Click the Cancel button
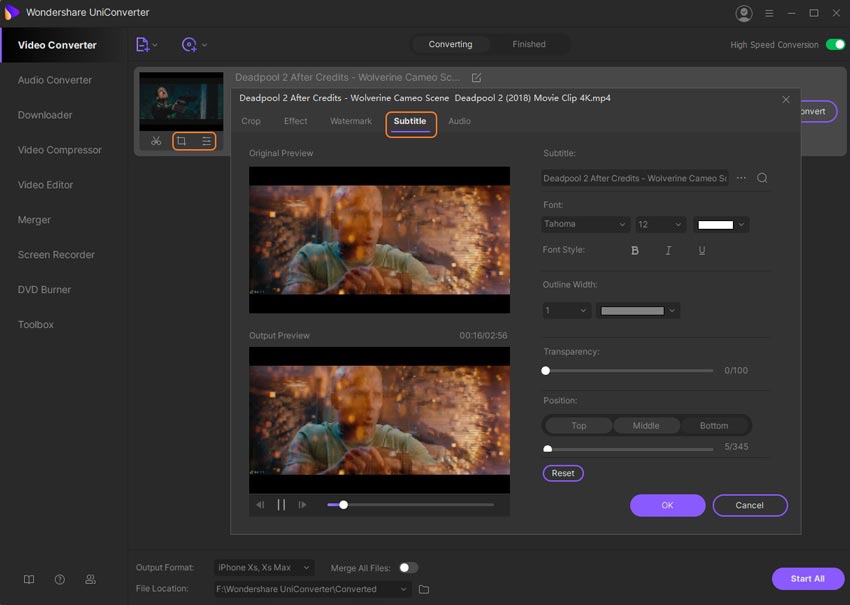Screen dimensions: 850x605 click(x=750, y=505)
